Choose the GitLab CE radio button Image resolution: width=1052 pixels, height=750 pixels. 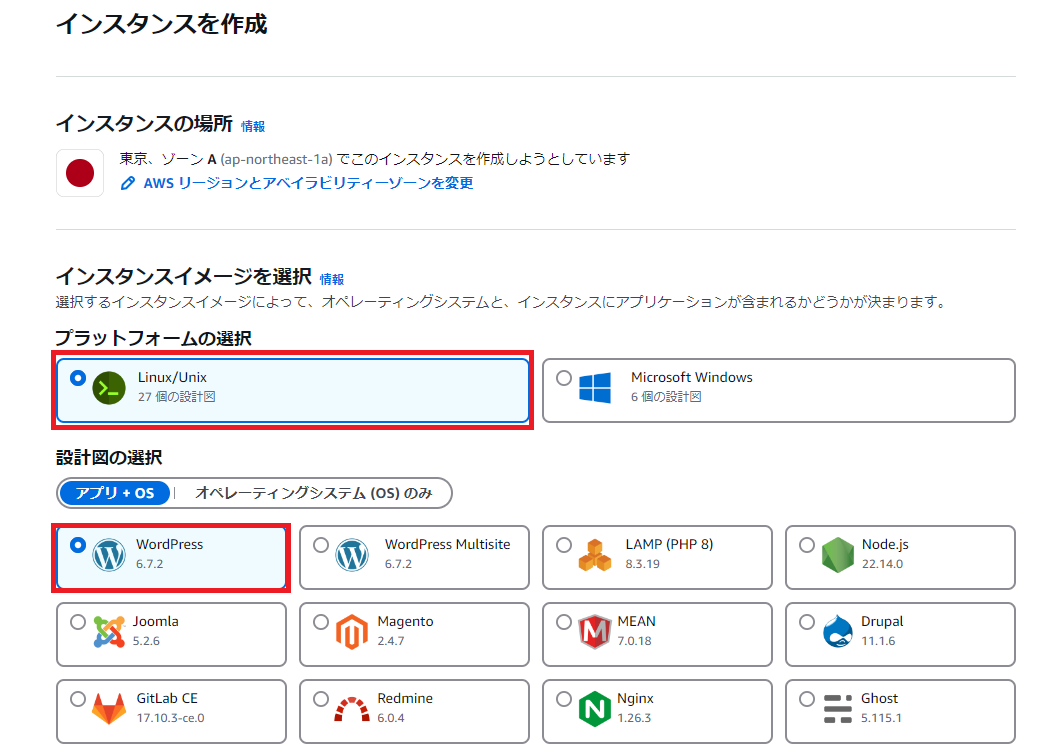click(78, 699)
